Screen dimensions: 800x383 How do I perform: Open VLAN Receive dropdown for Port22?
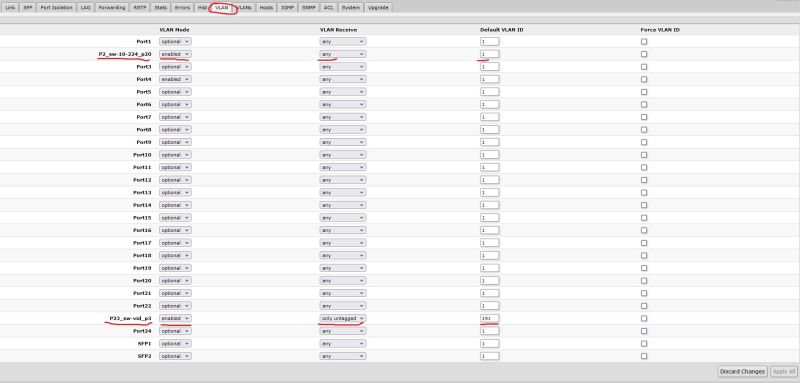(343, 306)
